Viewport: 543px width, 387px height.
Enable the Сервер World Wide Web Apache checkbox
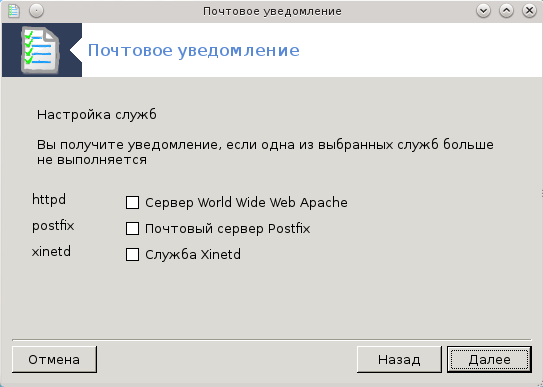(x=132, y=202)
